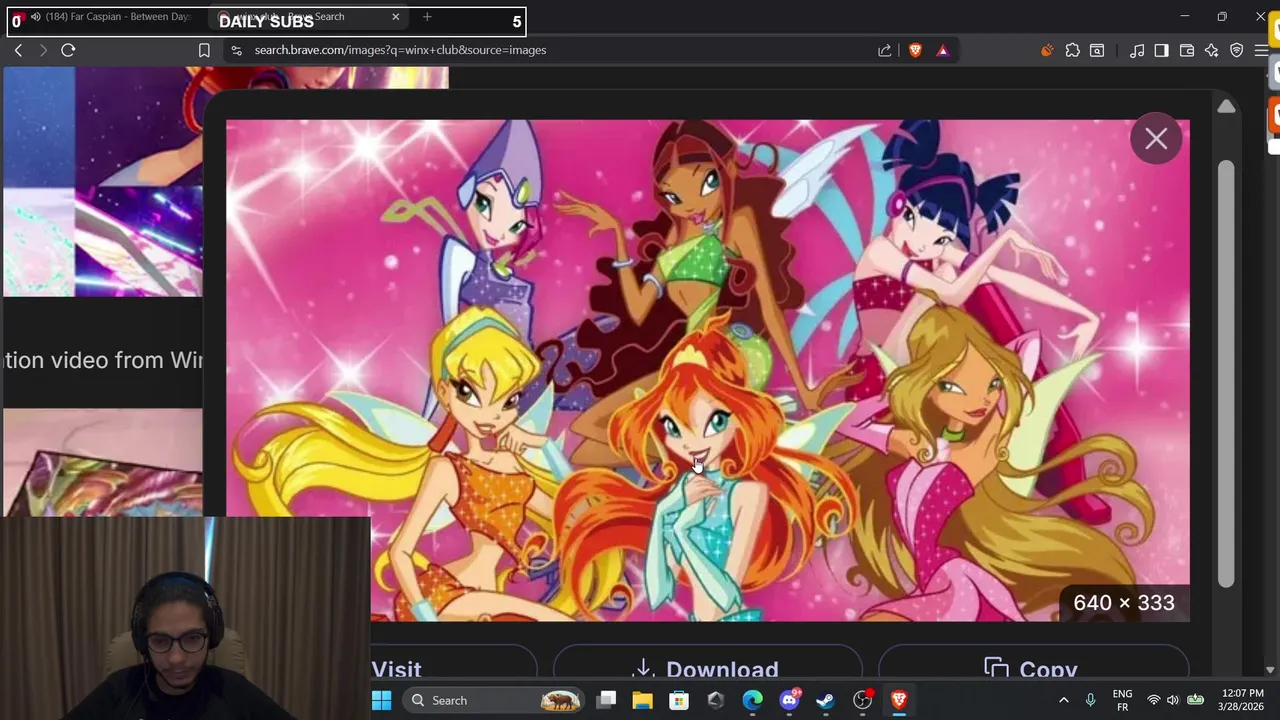Screen dimensions: 1280x720
Task: Open Brave Rewards triangle icon
Action: tap(942, 50)
